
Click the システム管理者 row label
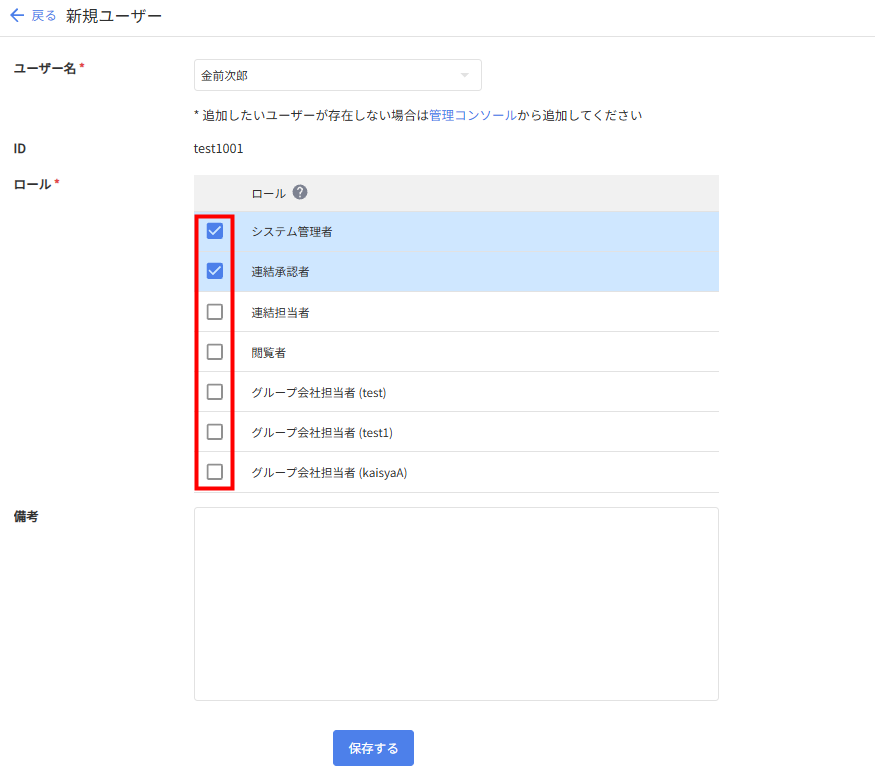pos(292,232)
